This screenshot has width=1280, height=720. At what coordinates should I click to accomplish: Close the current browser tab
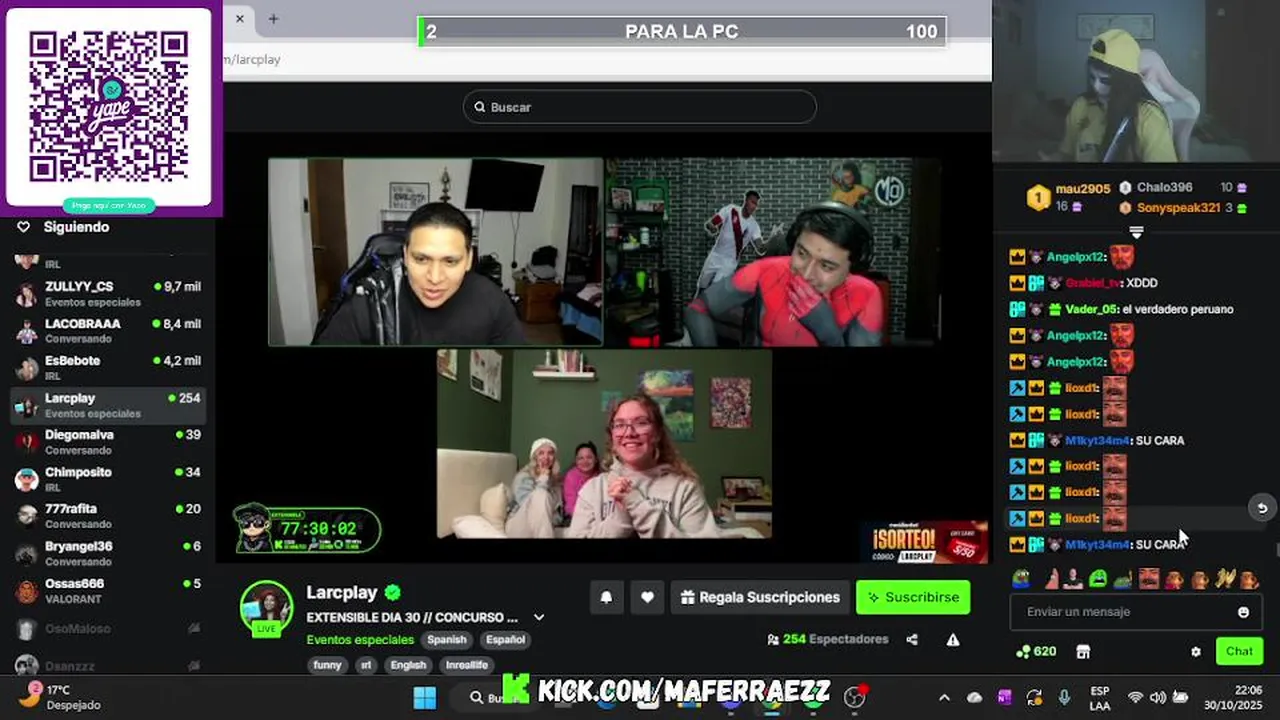240,18
